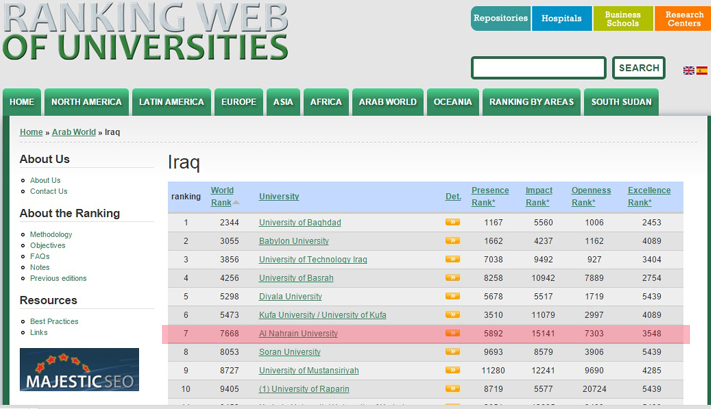Viewport: 711px width, 409px height.
Task: Open the EUROPE menu tab
Action: [x=239, y=102]
